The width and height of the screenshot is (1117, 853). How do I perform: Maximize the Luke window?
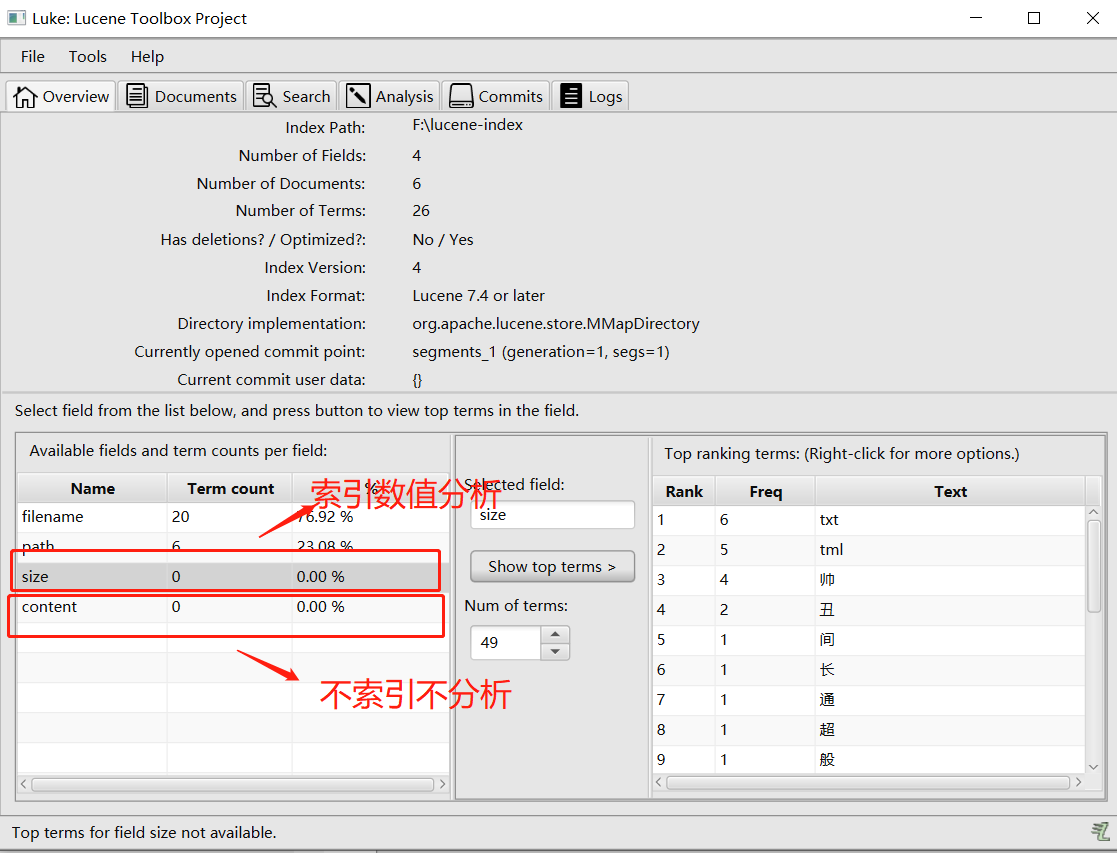(1034, 18)
